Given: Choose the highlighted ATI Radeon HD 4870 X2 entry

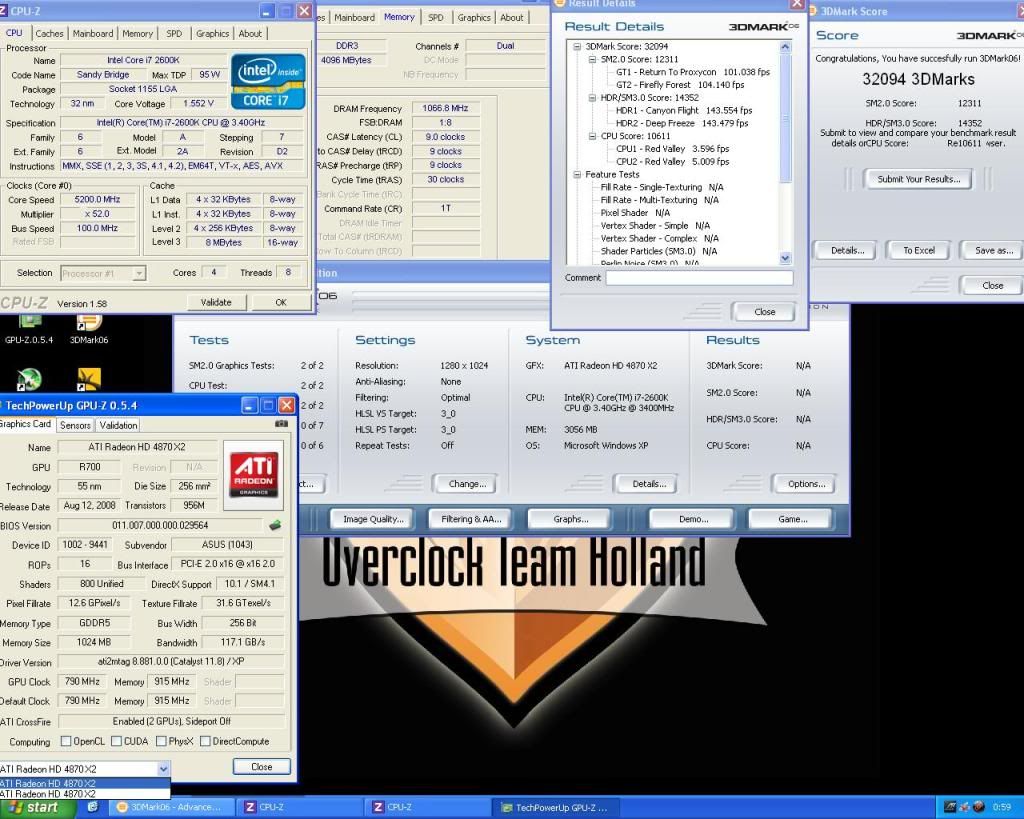Looking at the screenshot, I should point(85,784).
